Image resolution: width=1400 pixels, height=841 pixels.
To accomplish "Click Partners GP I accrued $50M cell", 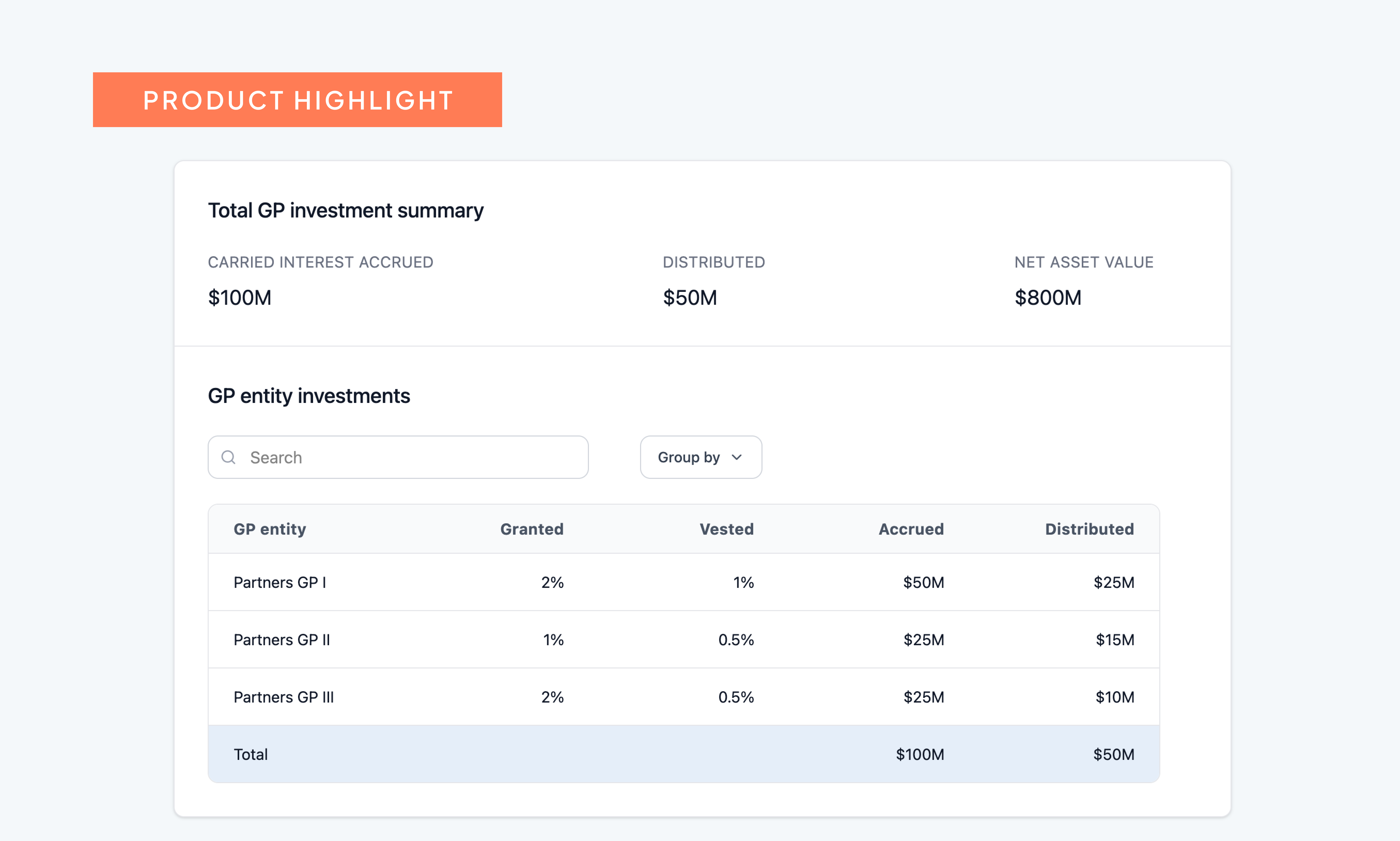I will [x=923, y=583].
